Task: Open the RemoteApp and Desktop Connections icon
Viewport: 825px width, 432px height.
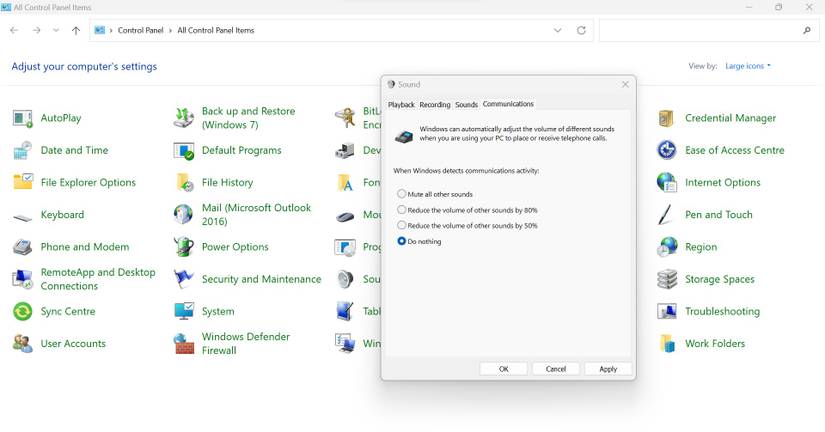Action: [x=23, y=279]
